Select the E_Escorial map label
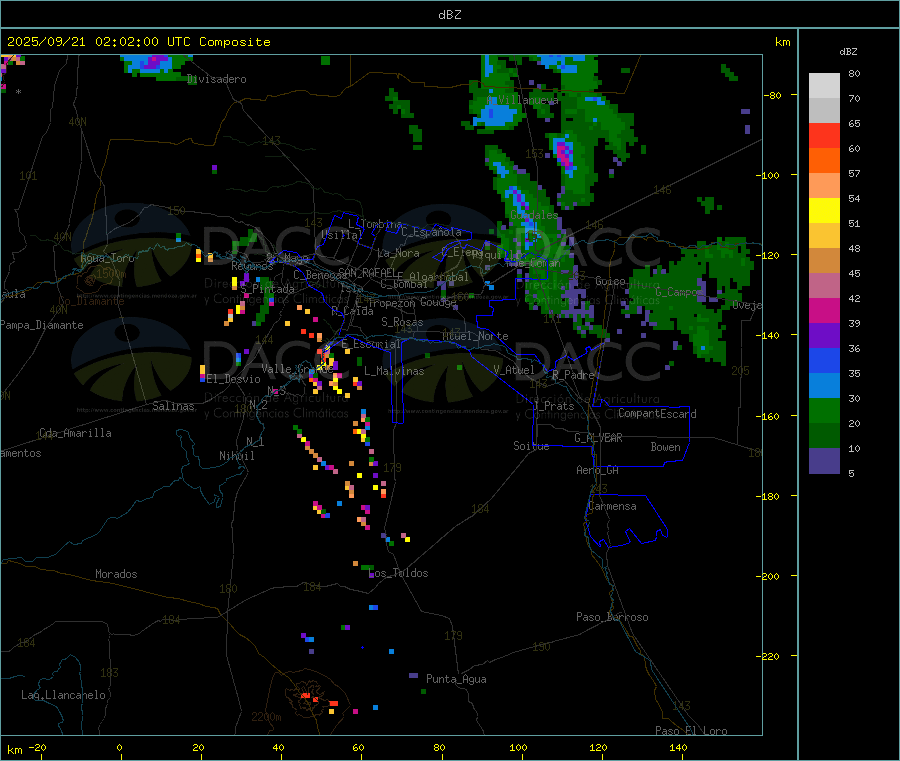The width and height of the screenshot is (900, 761). coord(371,344)
